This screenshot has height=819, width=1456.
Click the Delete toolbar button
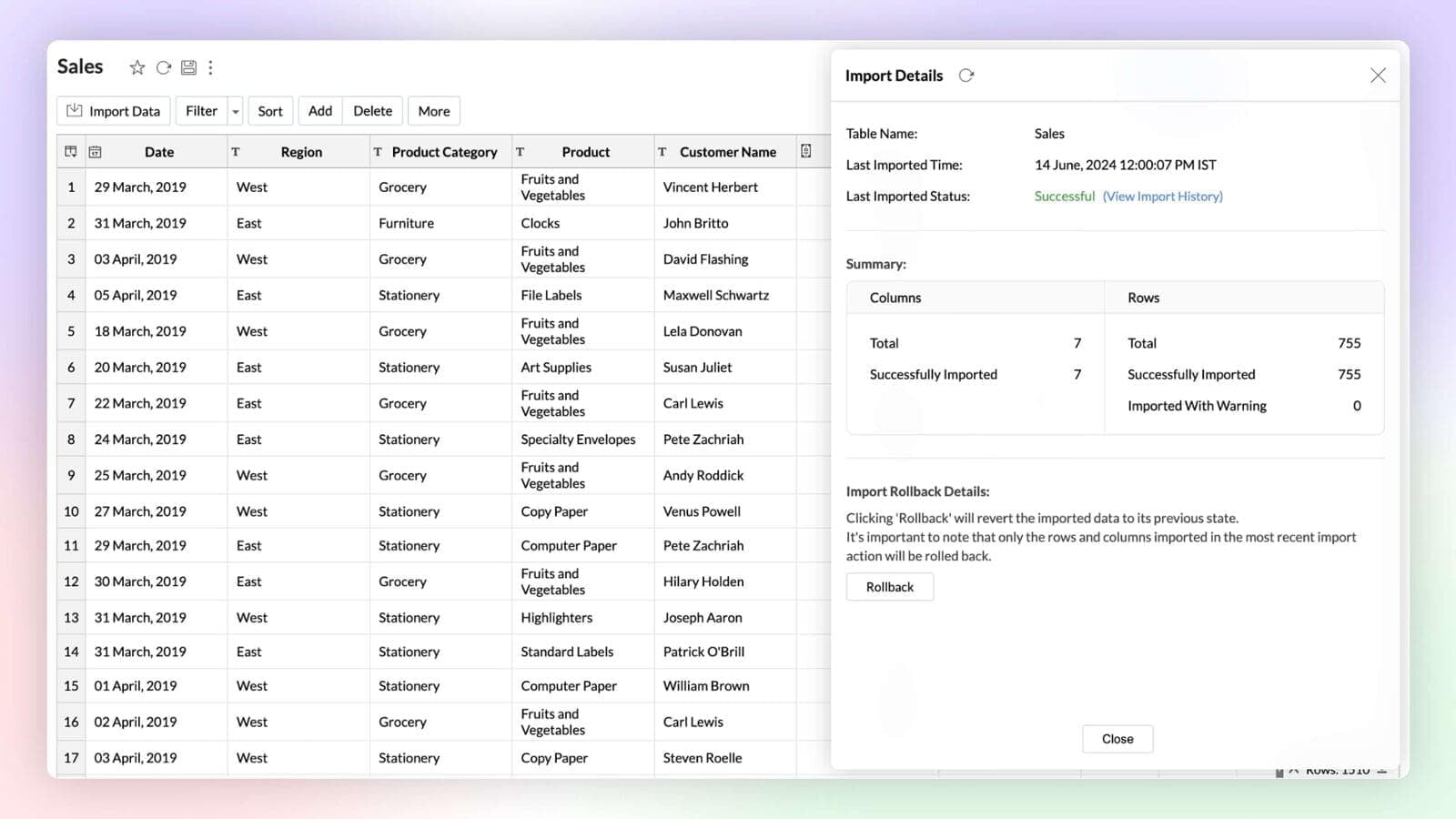point(373,111)
